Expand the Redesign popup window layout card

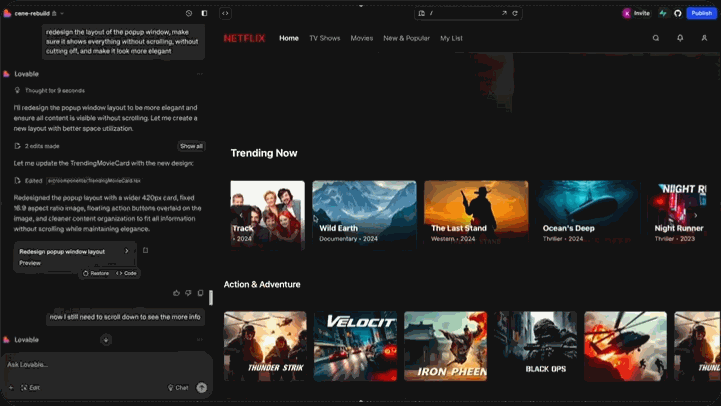(x=74, y=257)
